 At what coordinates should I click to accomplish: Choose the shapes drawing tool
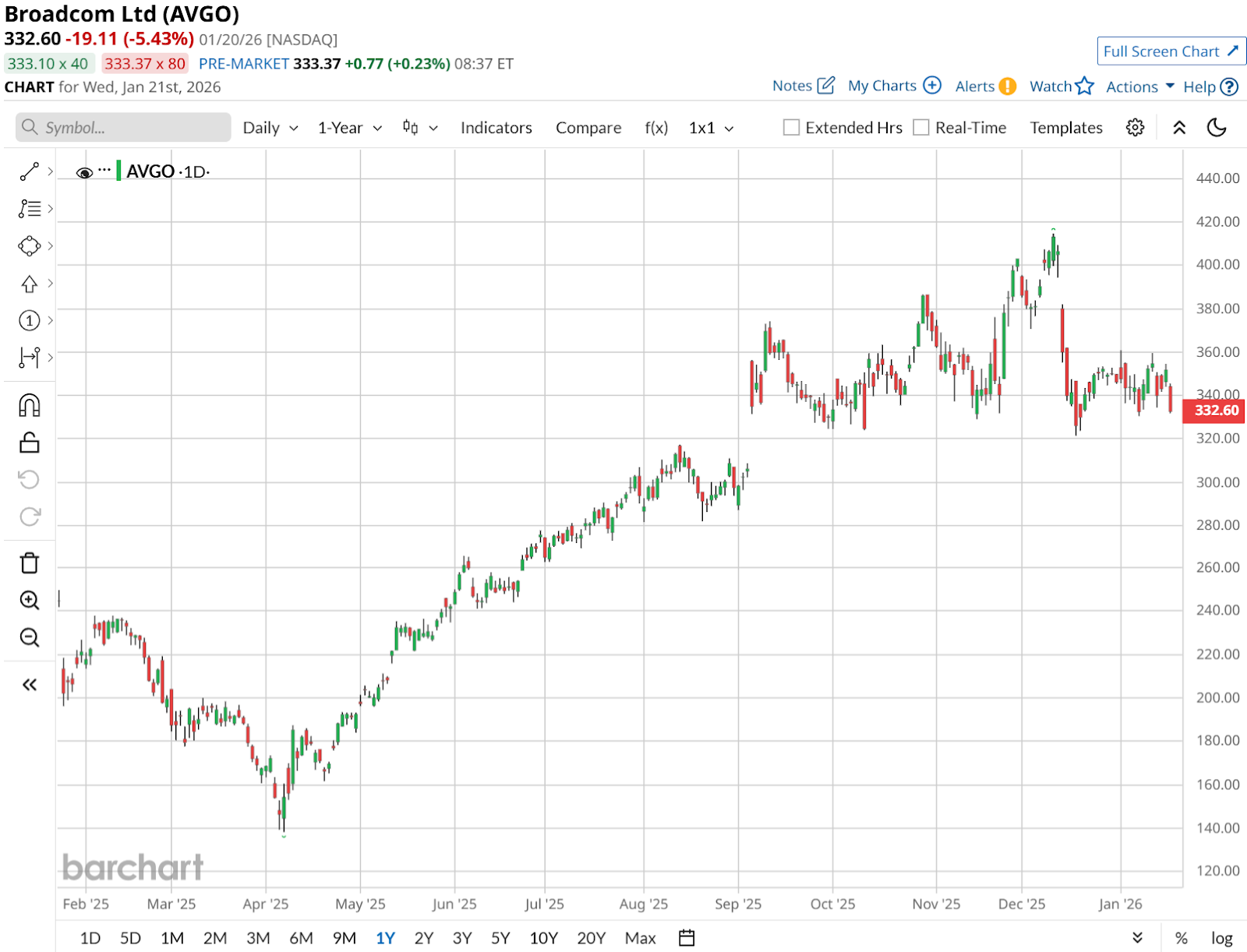(30, 246)
